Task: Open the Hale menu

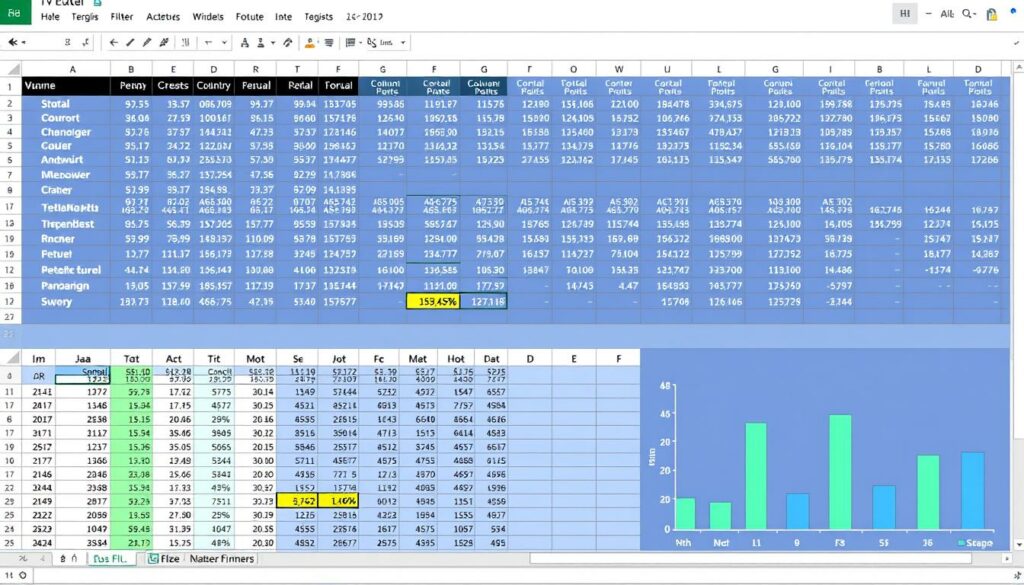Action: pos(50,17)
